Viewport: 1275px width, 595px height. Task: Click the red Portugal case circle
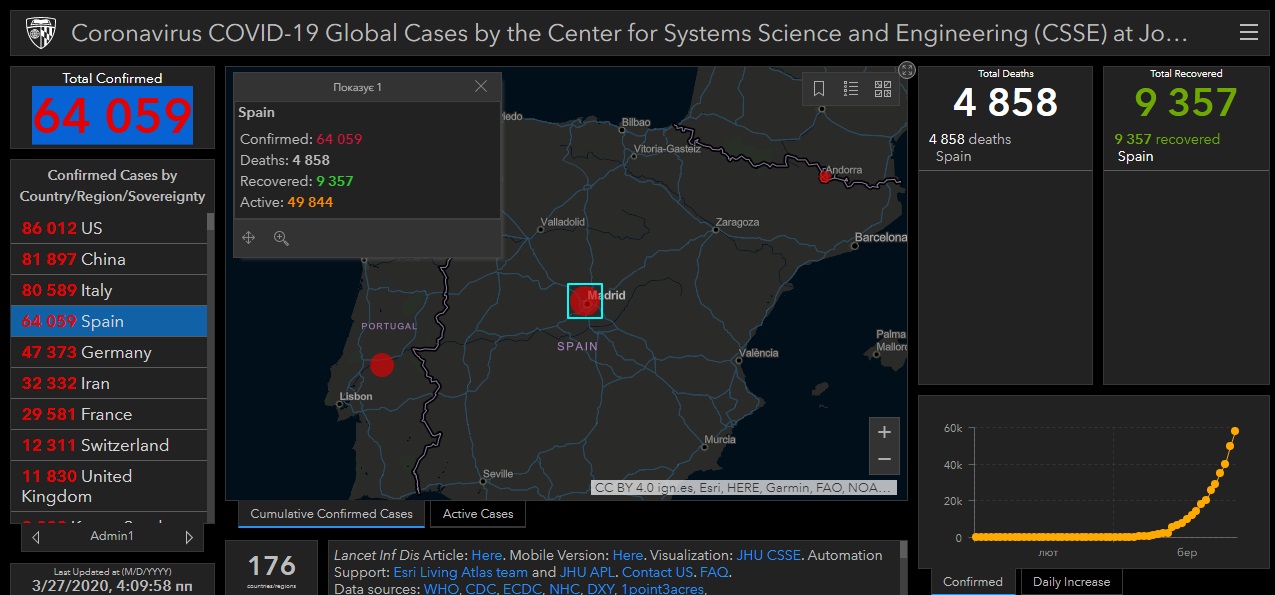(x=382, y=365)
